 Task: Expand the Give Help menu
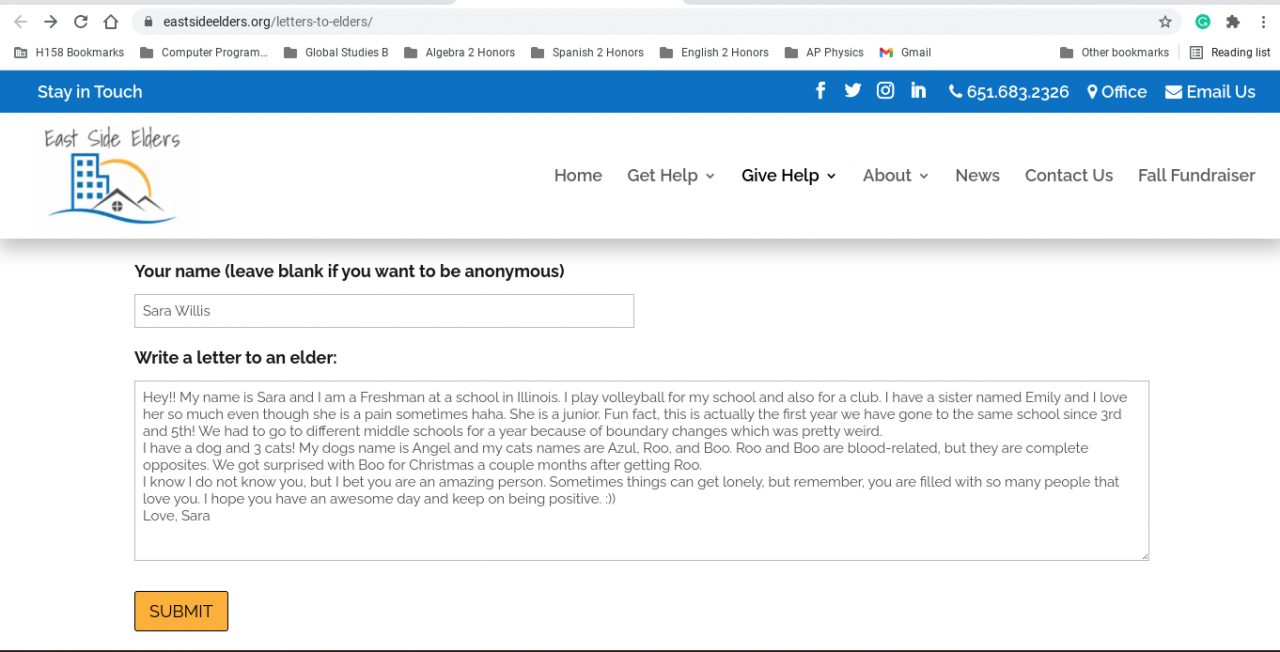point(789,175)
